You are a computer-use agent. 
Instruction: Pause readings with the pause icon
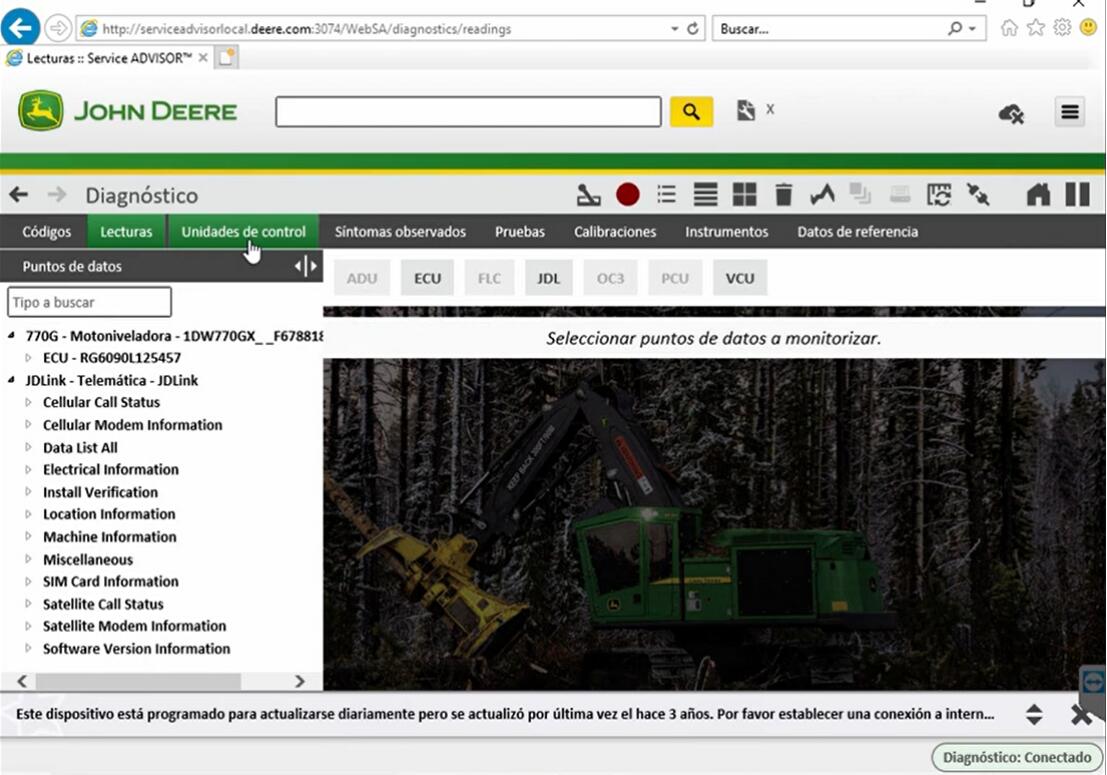[1077, 194]
